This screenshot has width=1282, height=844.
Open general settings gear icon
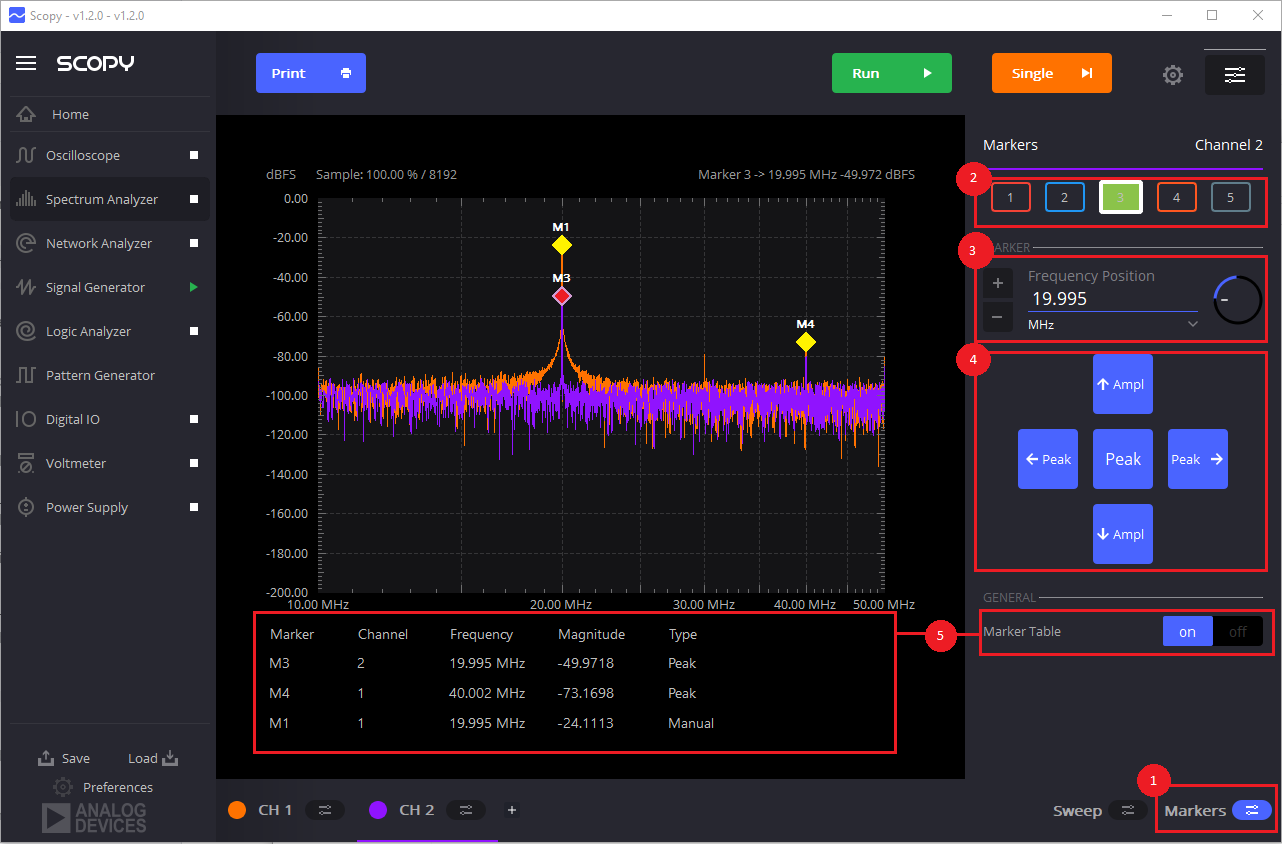pyautogui.click(x=1173, y=75)
